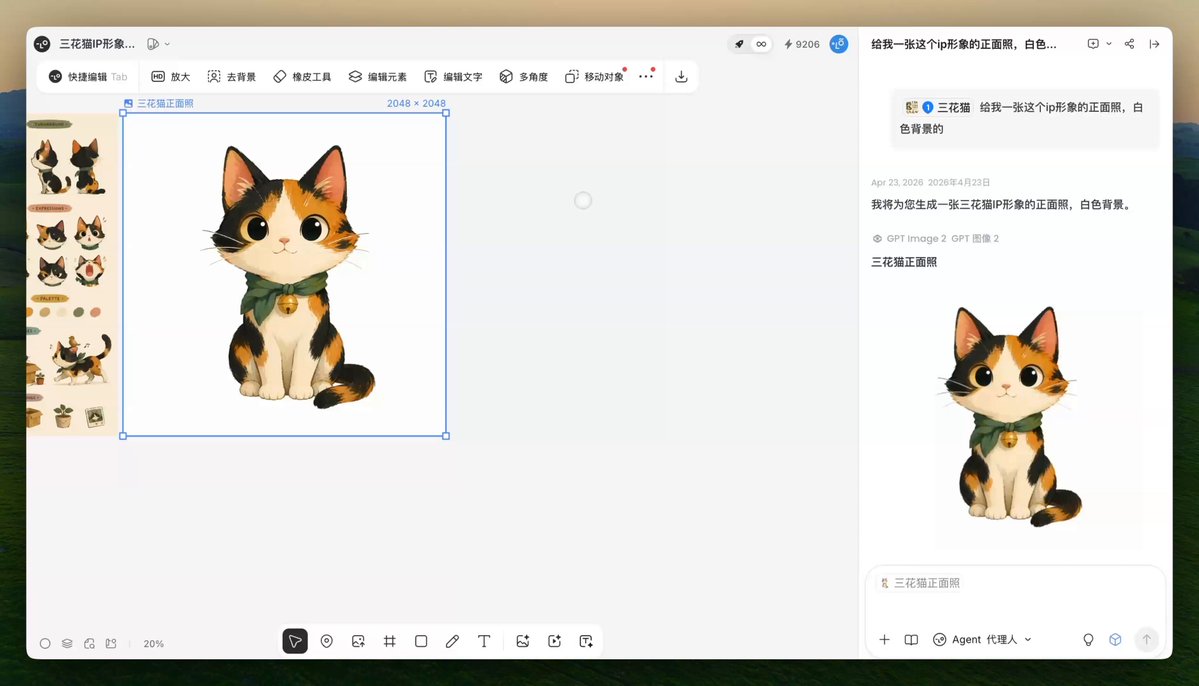Click the map view icon in the status bar
Image resolution: width=1199 pixels, height=686 pixels.
point(112,643)
